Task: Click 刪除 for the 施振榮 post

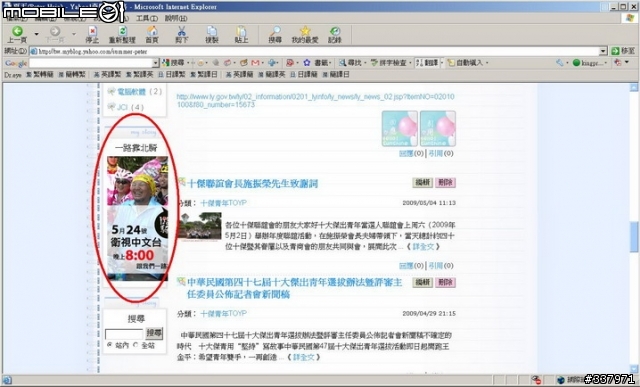Action: pos(445,182)
